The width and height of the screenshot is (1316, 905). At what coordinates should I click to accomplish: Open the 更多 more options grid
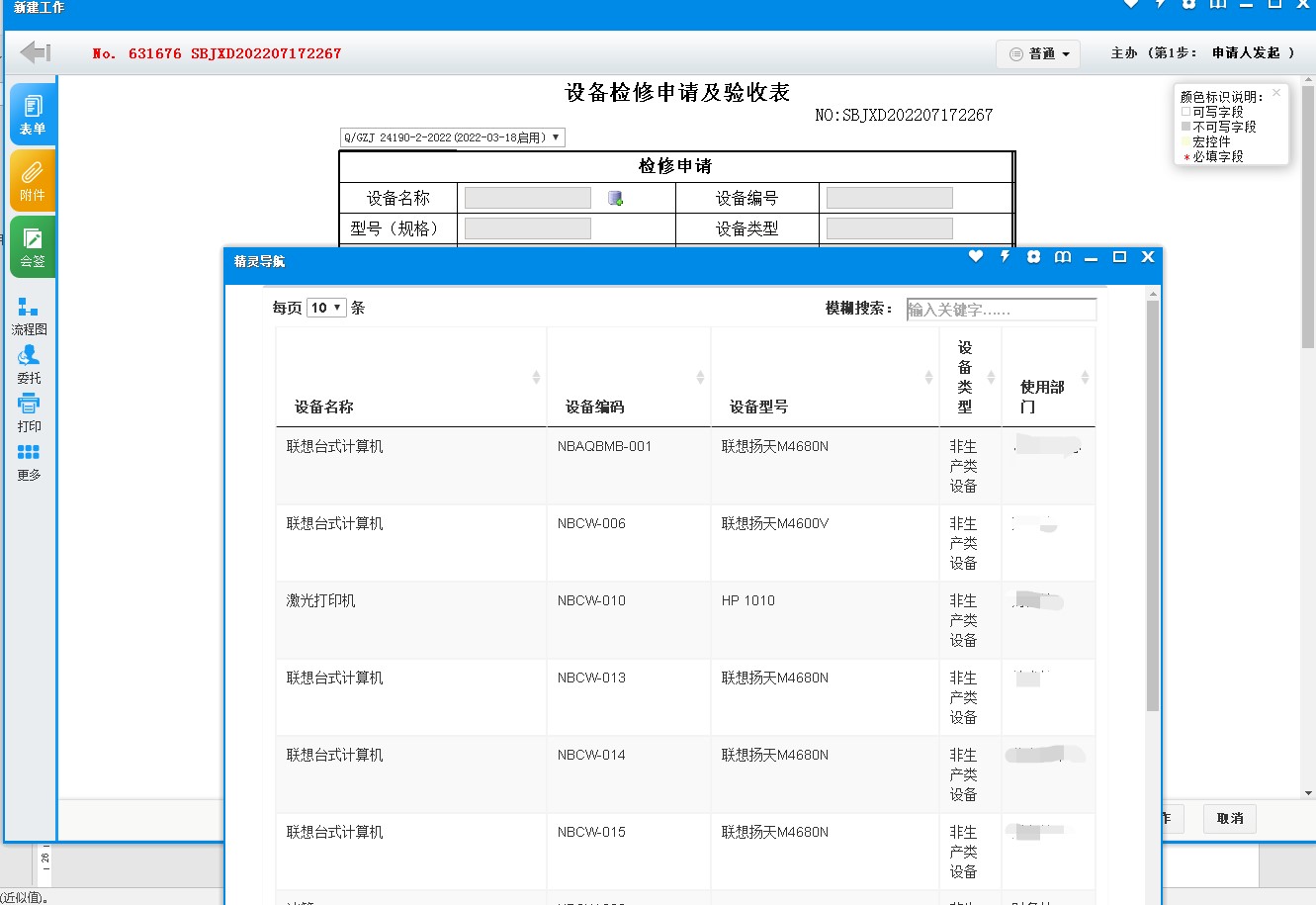(29, 462)
